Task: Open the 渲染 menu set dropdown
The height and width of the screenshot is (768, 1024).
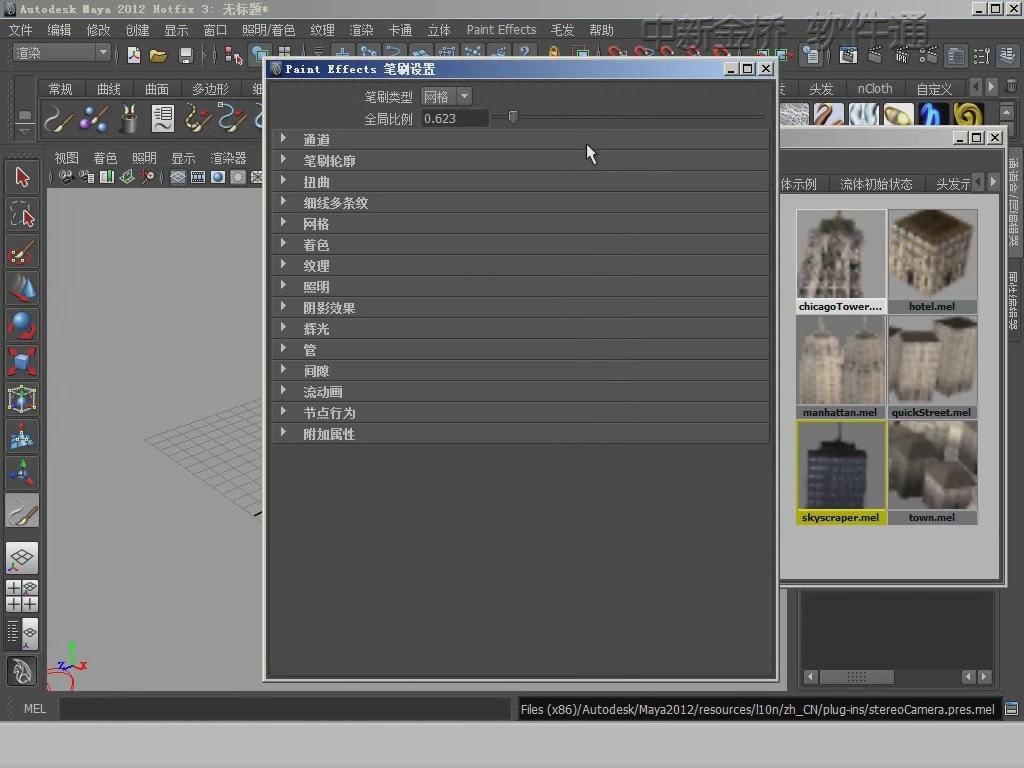Action: (x=61, y=53)
